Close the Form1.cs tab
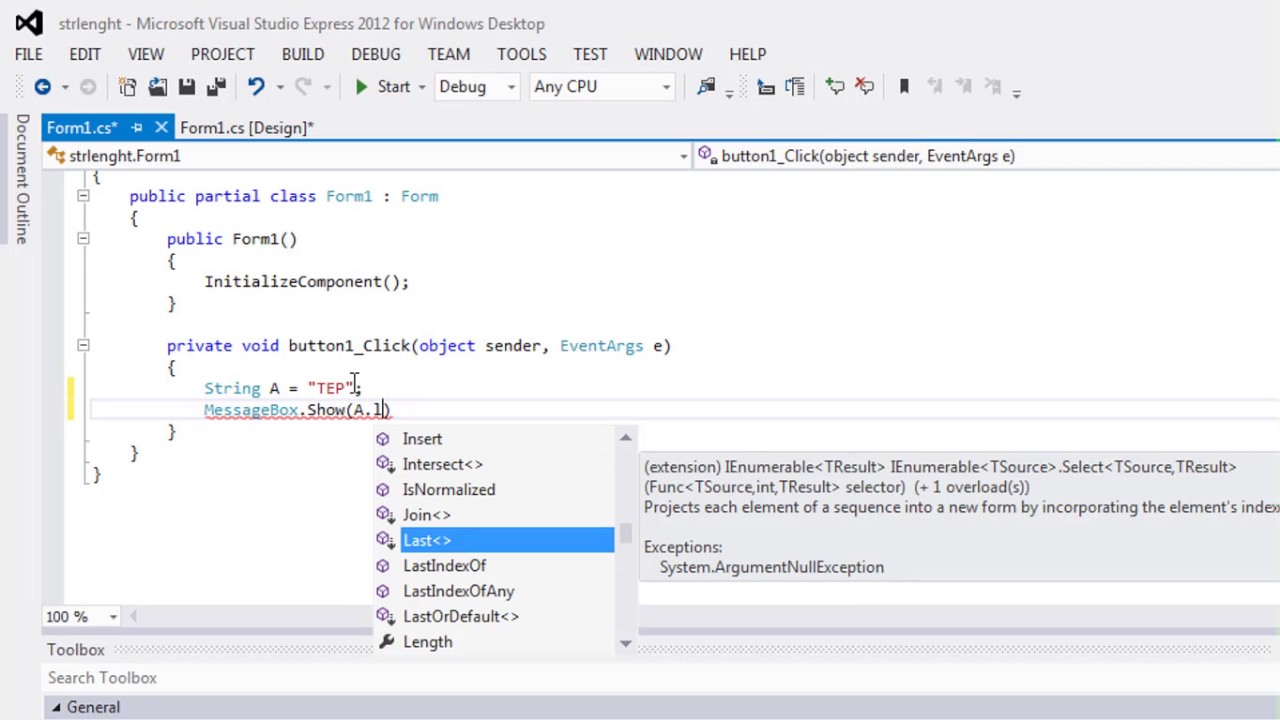Screen dimensions: 1280x720 point(161,127)
